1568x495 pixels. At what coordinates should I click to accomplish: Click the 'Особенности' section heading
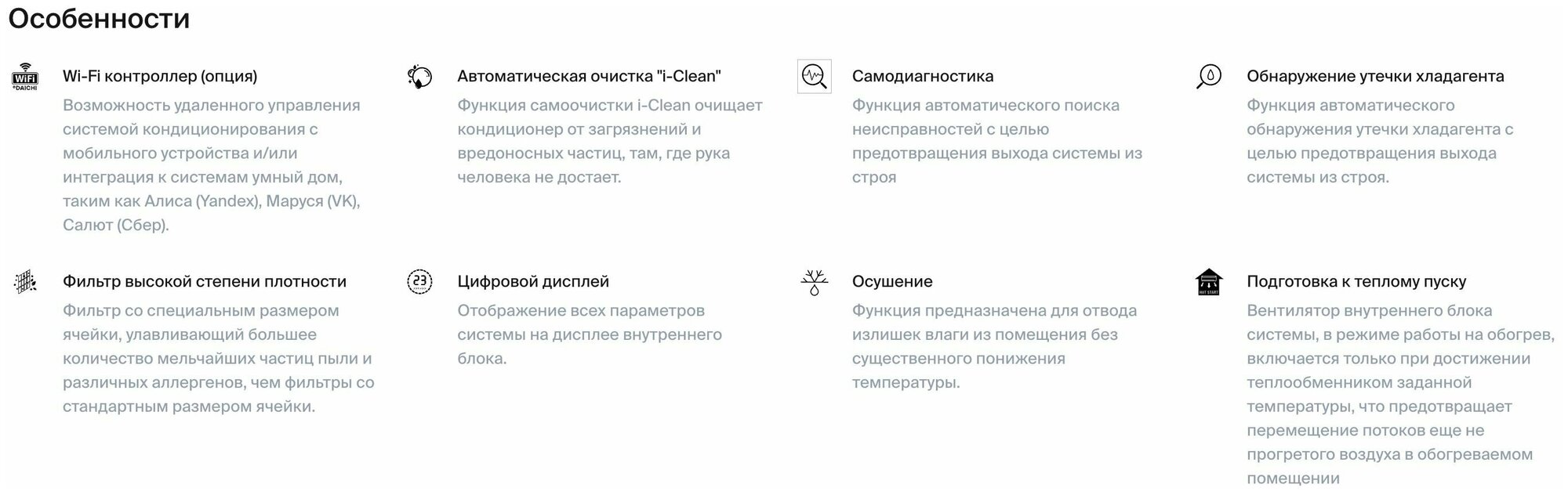[x=99, y=18]
